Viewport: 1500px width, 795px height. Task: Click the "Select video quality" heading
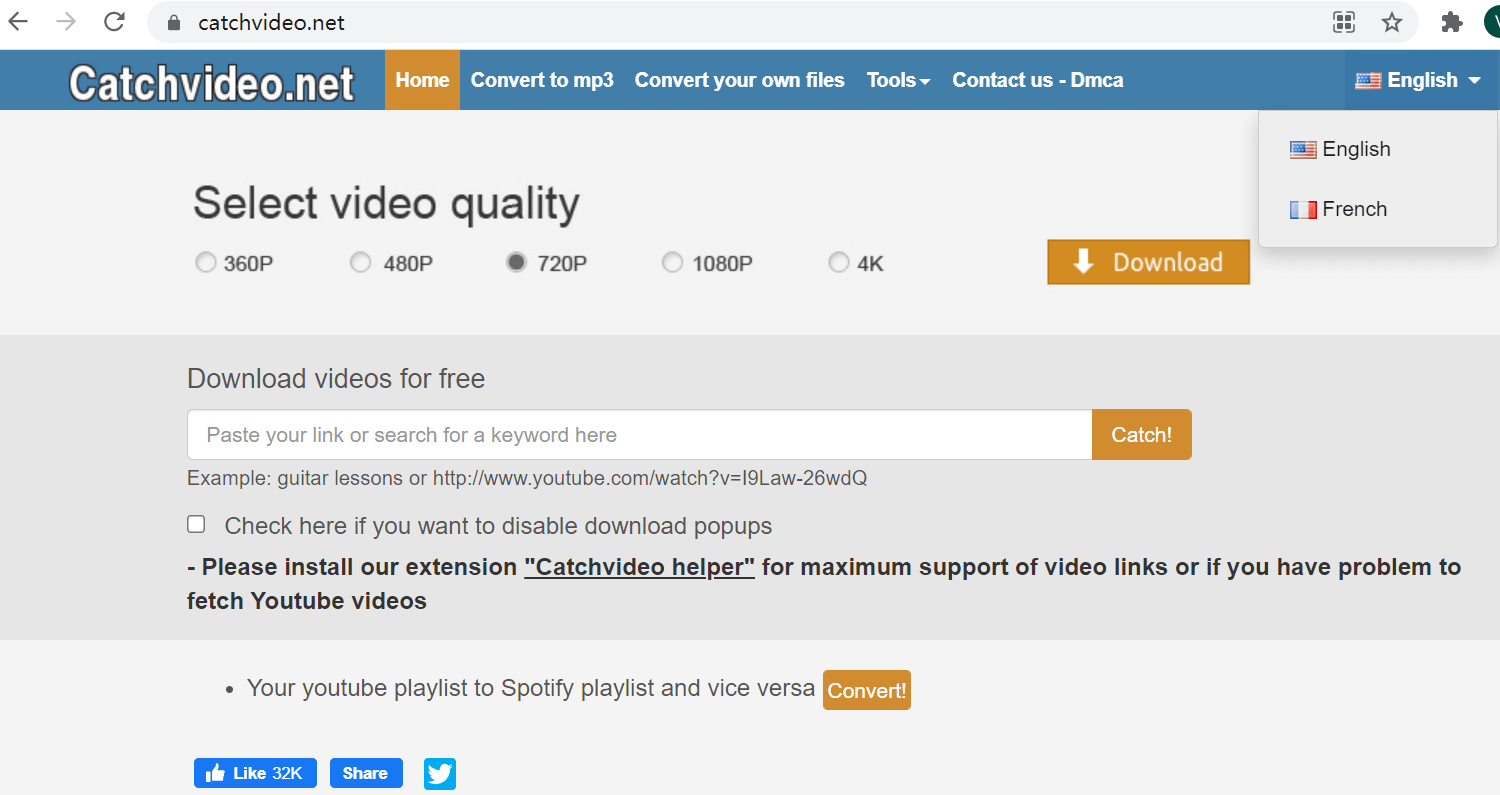click(386, 203)
